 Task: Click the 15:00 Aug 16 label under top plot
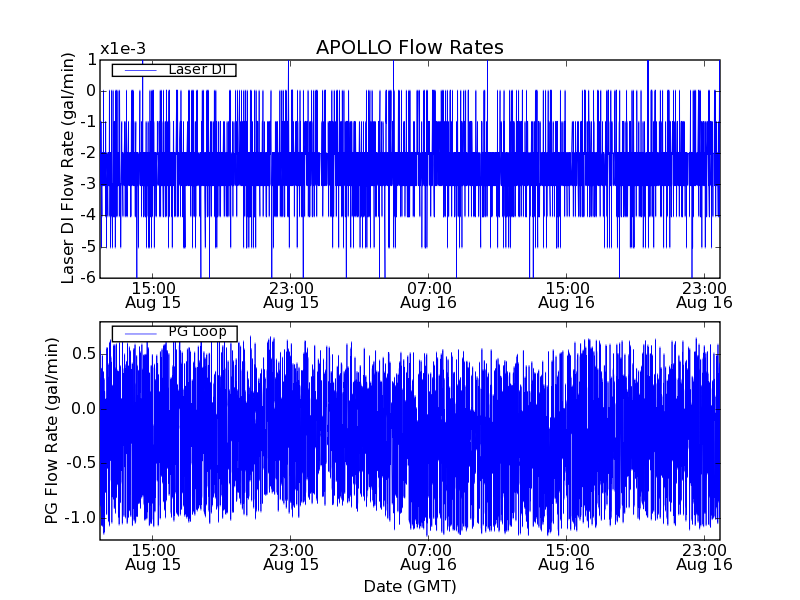click(x=566, y=294)
